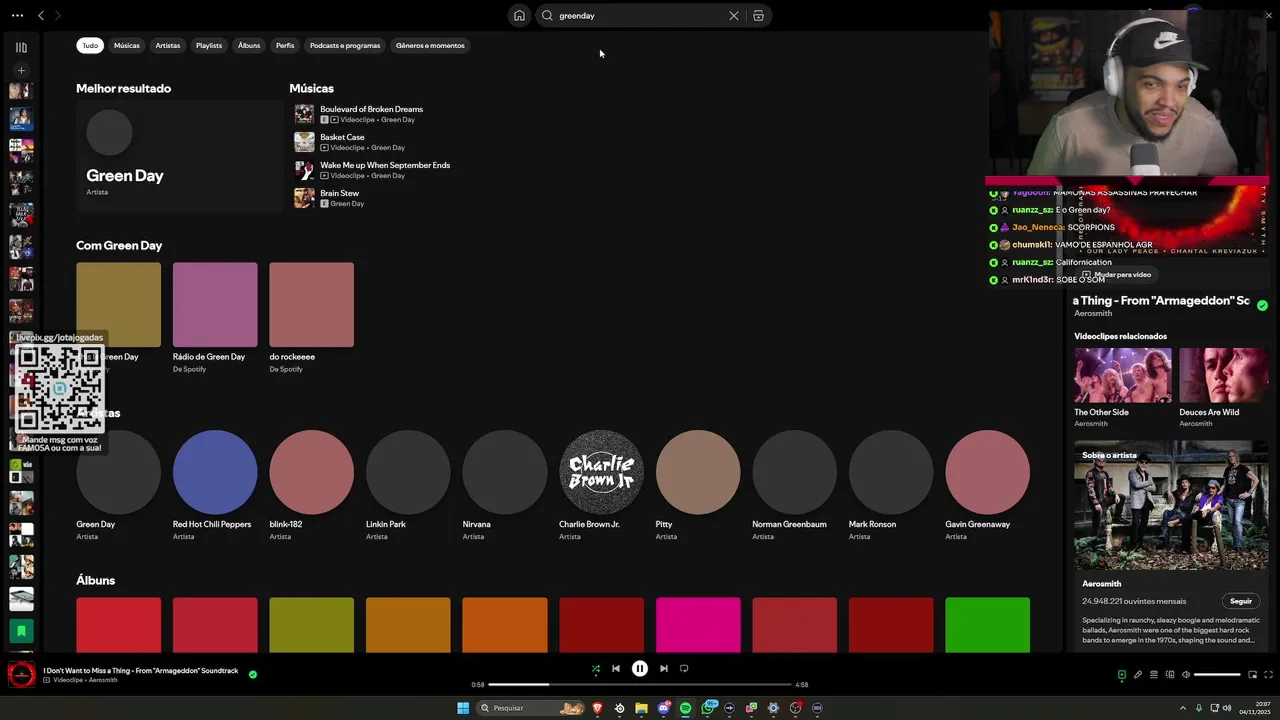Toggle shuffle in the player bar

pos(596,669)
